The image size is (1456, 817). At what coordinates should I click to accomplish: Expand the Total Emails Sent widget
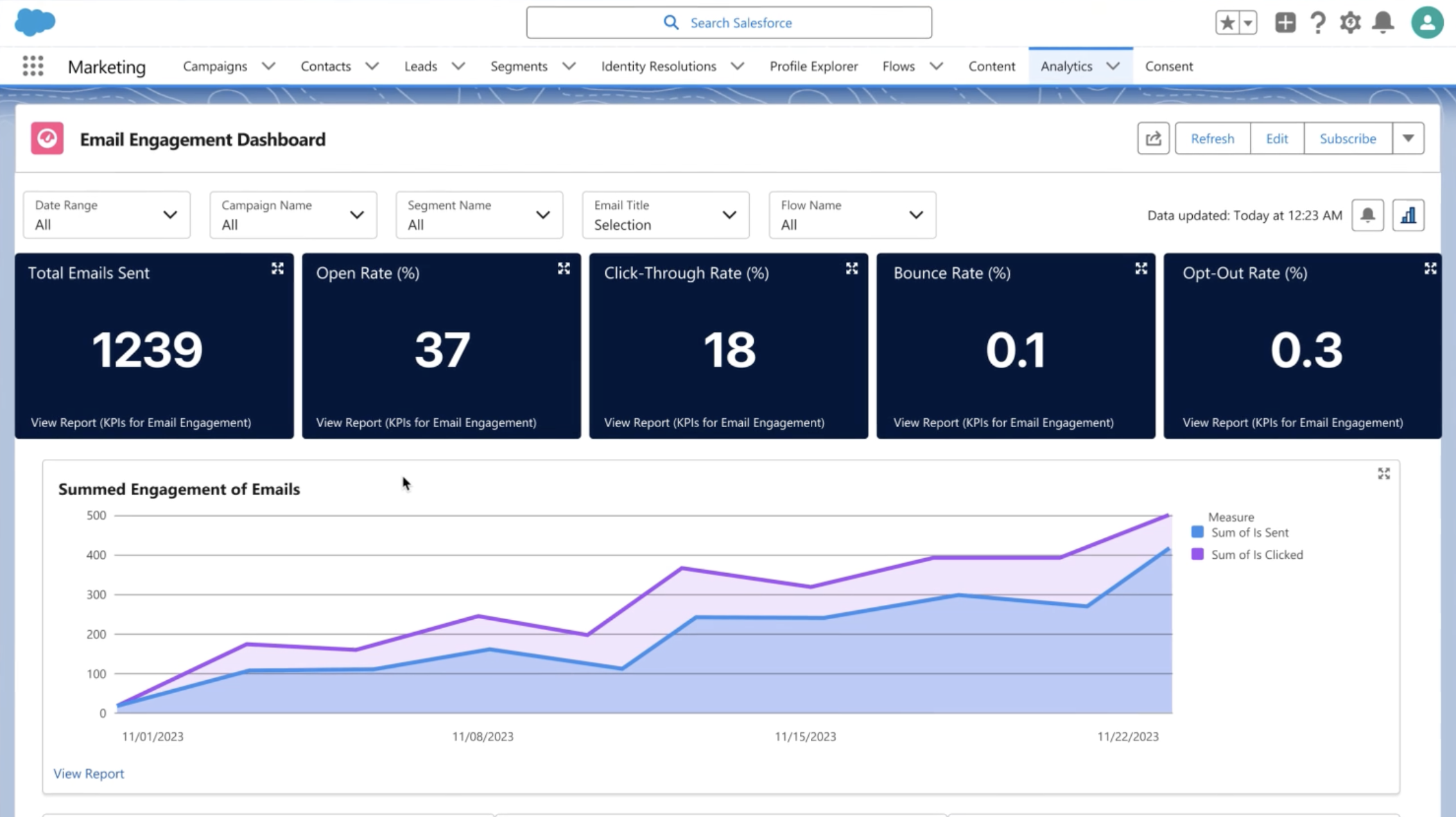tap(277, 268)
